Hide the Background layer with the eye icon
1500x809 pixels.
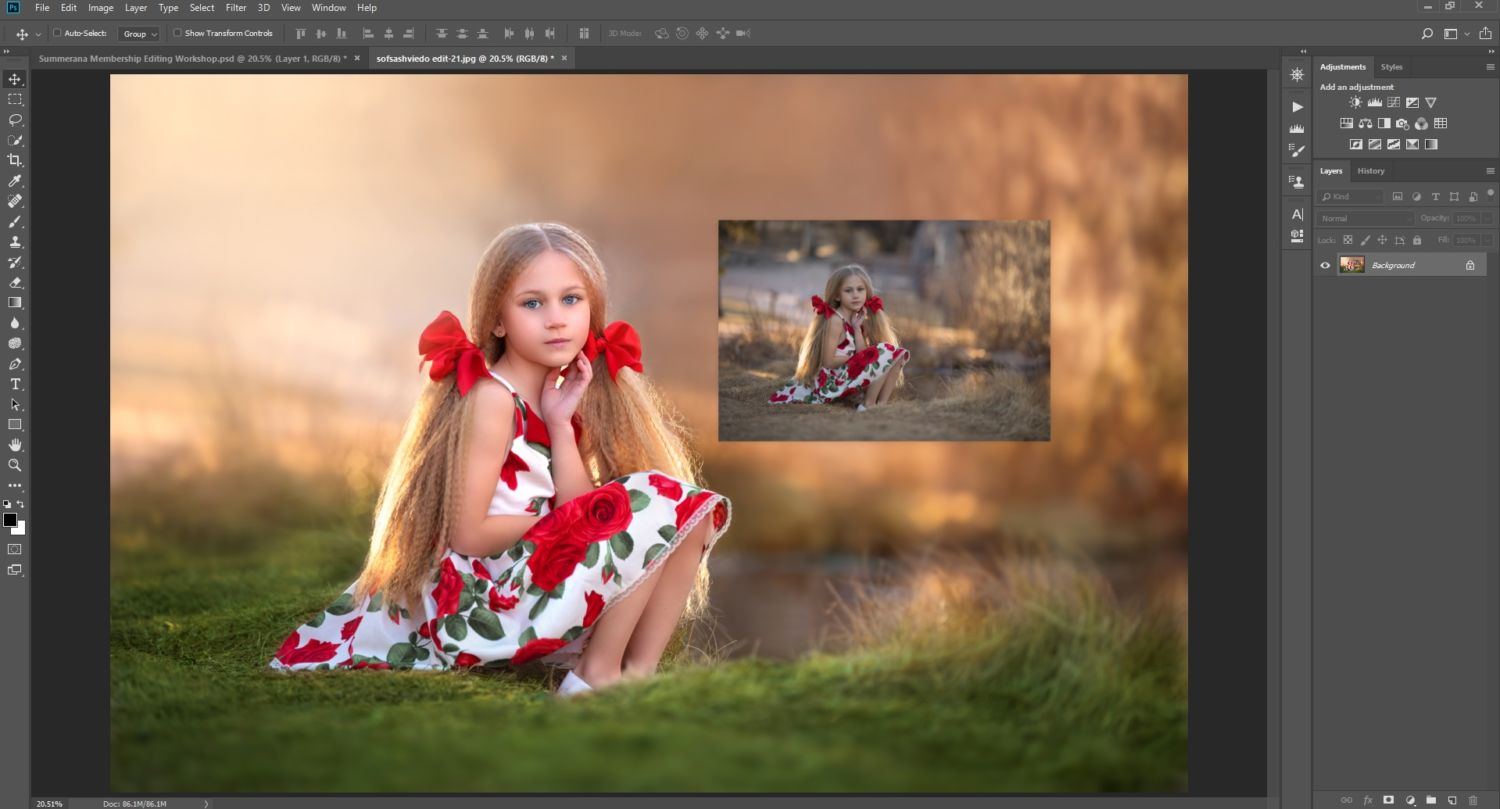click(1325, 265)
